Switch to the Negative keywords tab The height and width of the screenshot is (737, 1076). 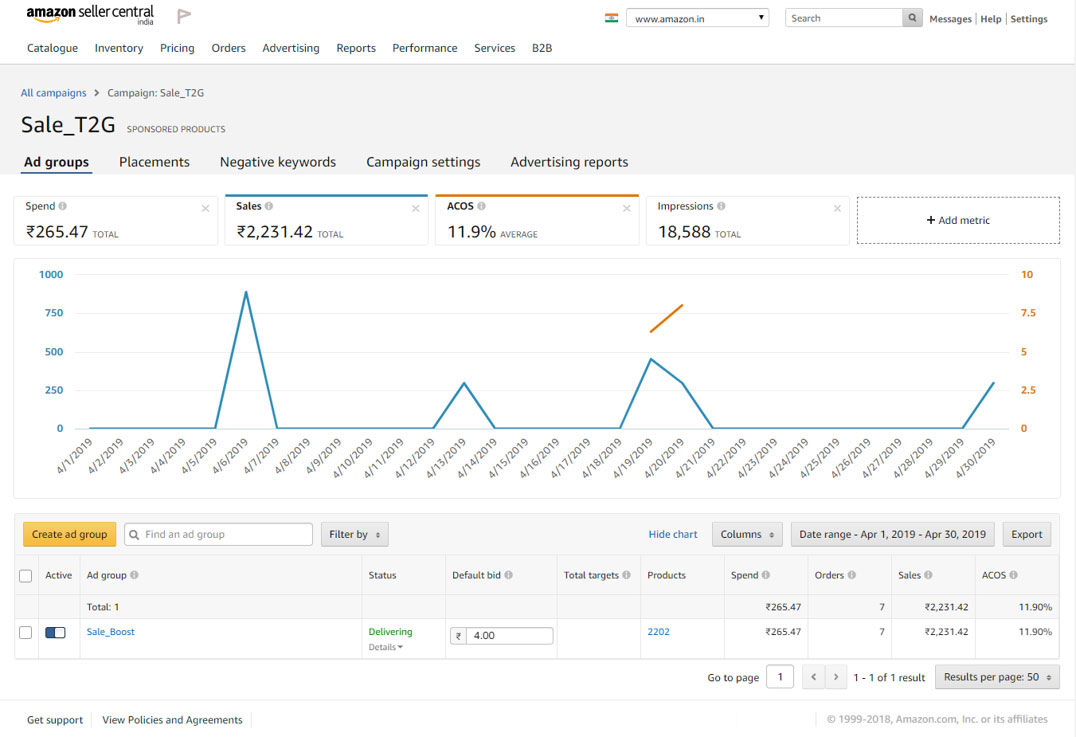(x=277, y=162)
